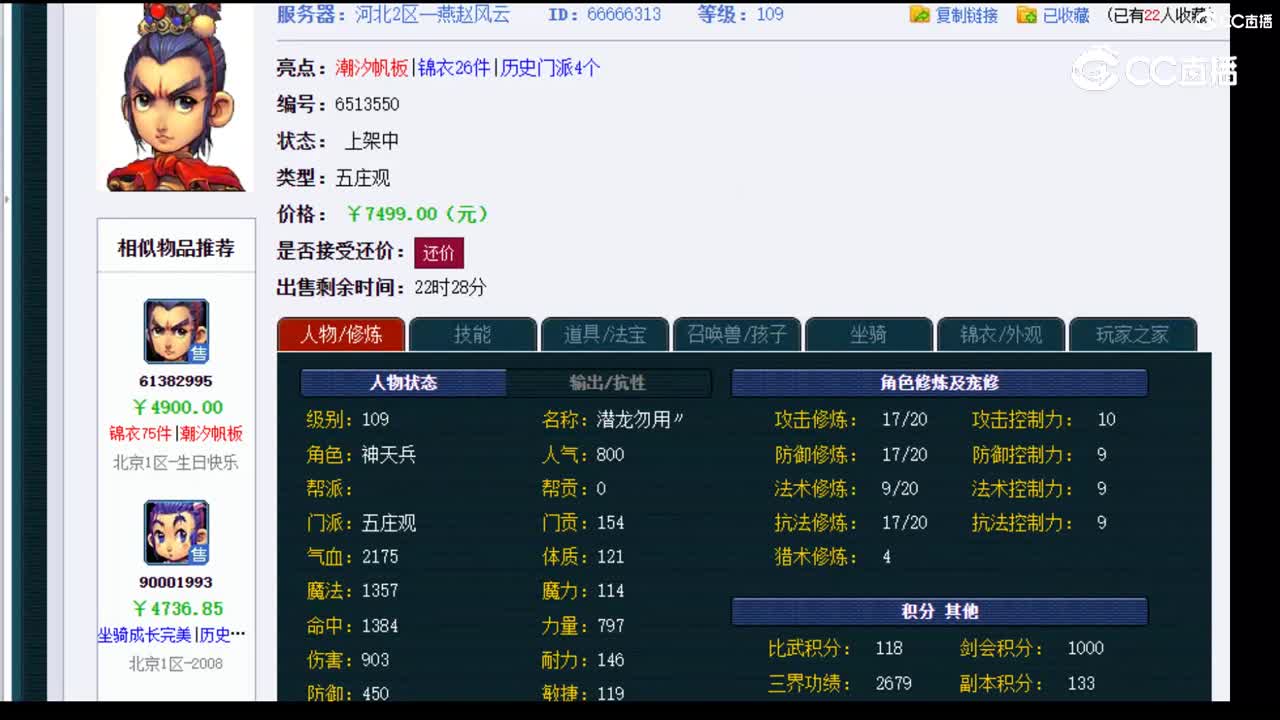Open the 技能 tab

click(x=472, y=336)
